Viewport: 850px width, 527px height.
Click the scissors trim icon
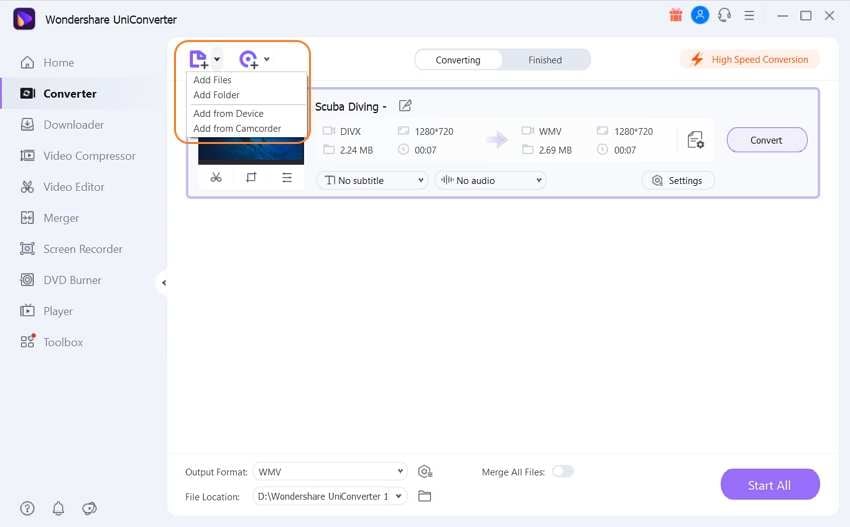216,177
